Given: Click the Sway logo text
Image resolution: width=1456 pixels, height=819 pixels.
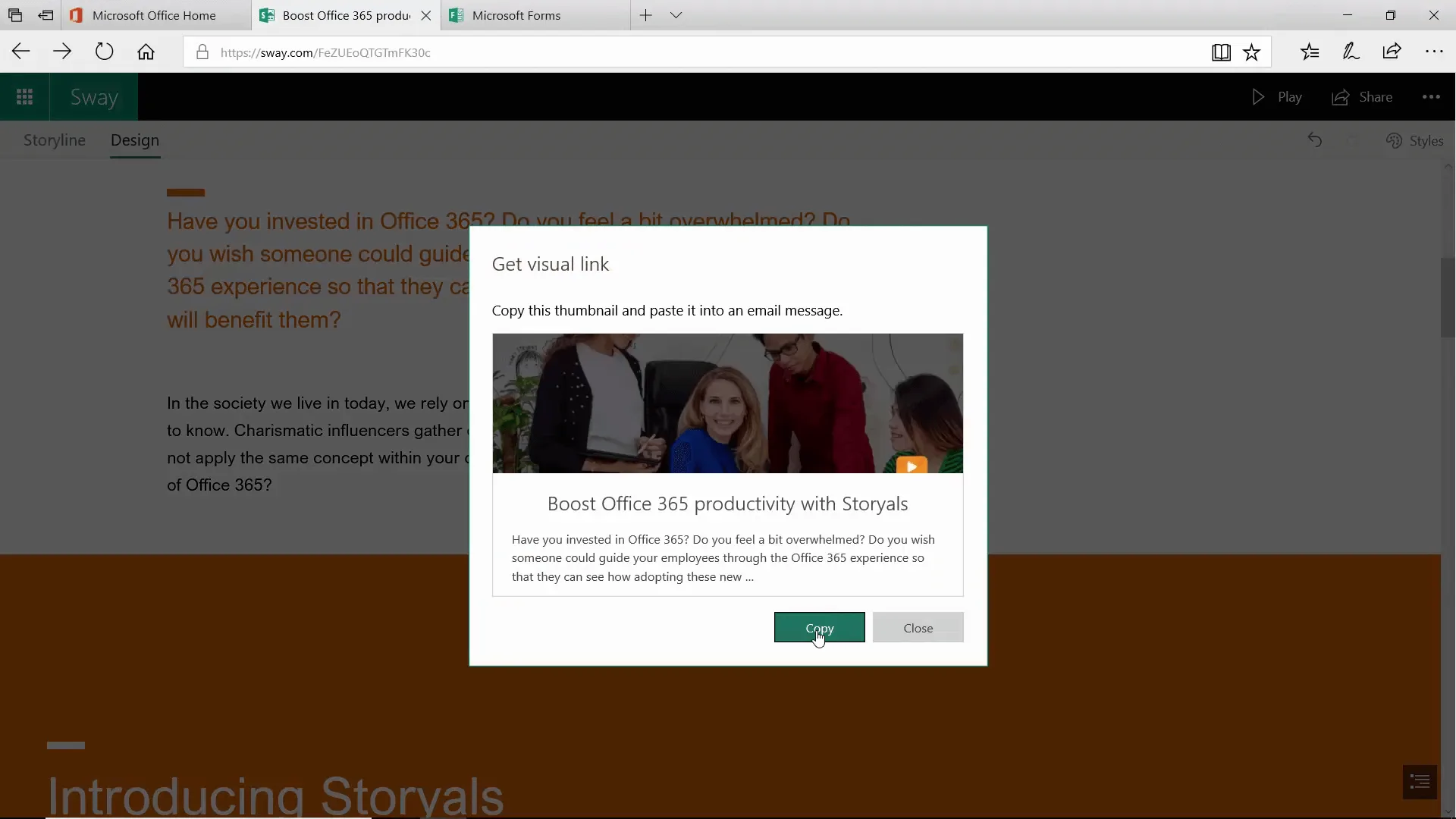Looking at the screenshot, I should pyautogui.click(x=94, y=97).
